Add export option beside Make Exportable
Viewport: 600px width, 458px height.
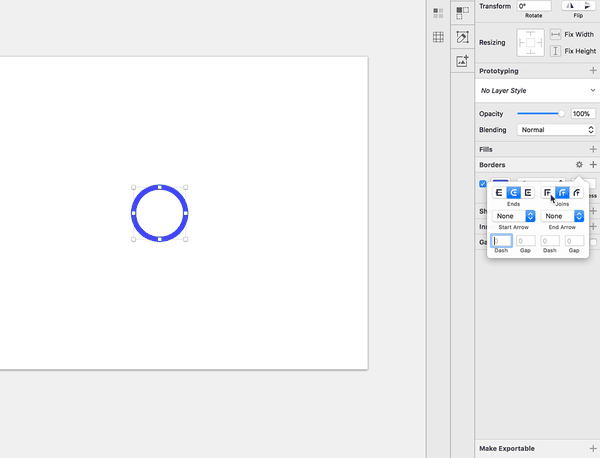[x=593, y=448]
